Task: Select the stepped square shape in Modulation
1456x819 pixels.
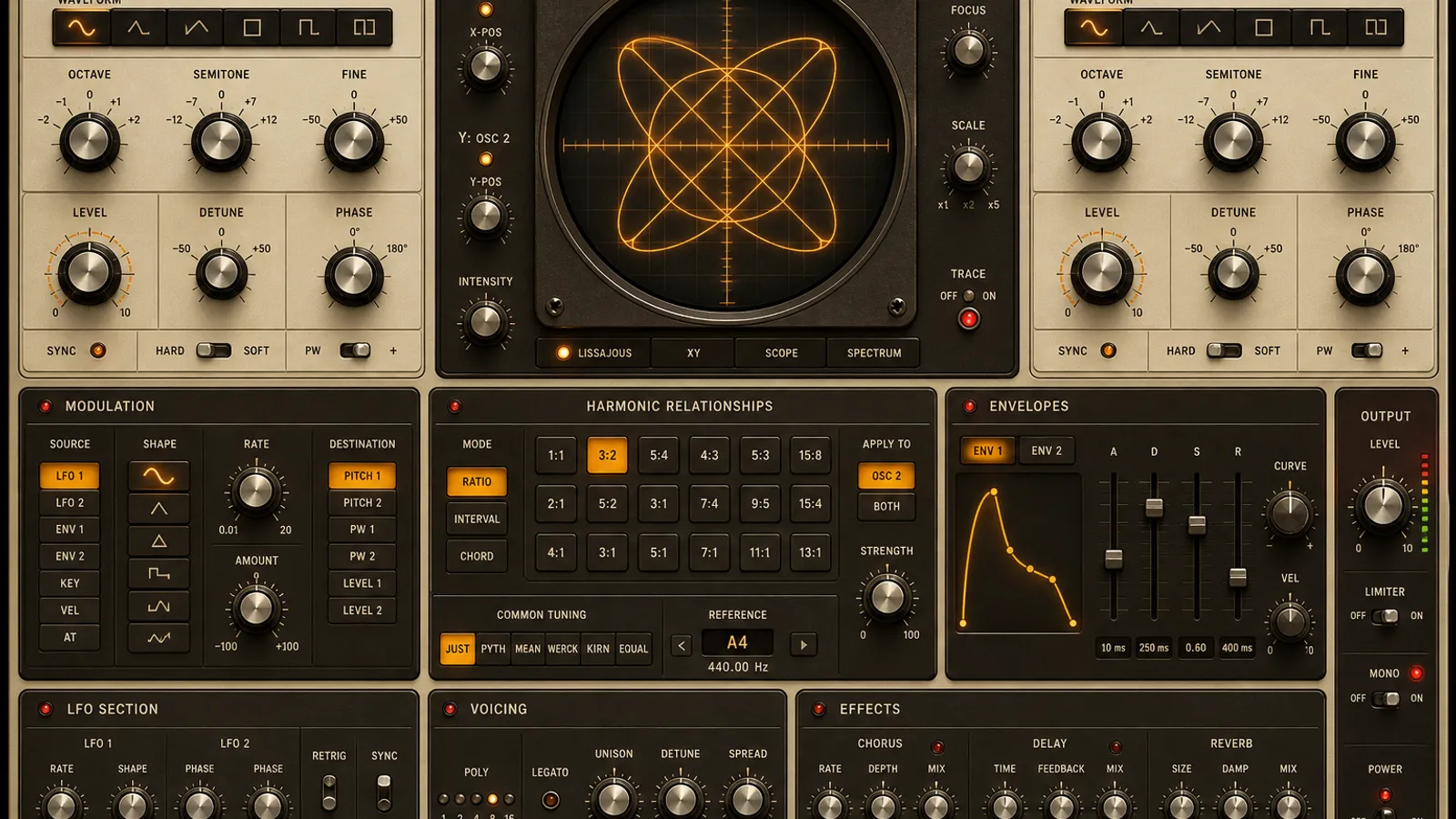Action: 158,573
